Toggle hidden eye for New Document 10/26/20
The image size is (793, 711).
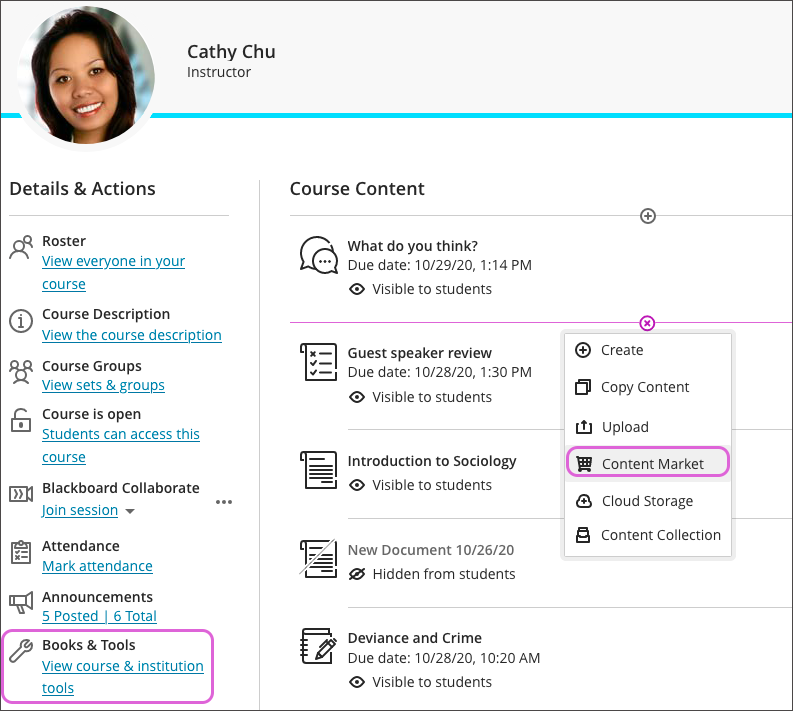pos(357,574)
